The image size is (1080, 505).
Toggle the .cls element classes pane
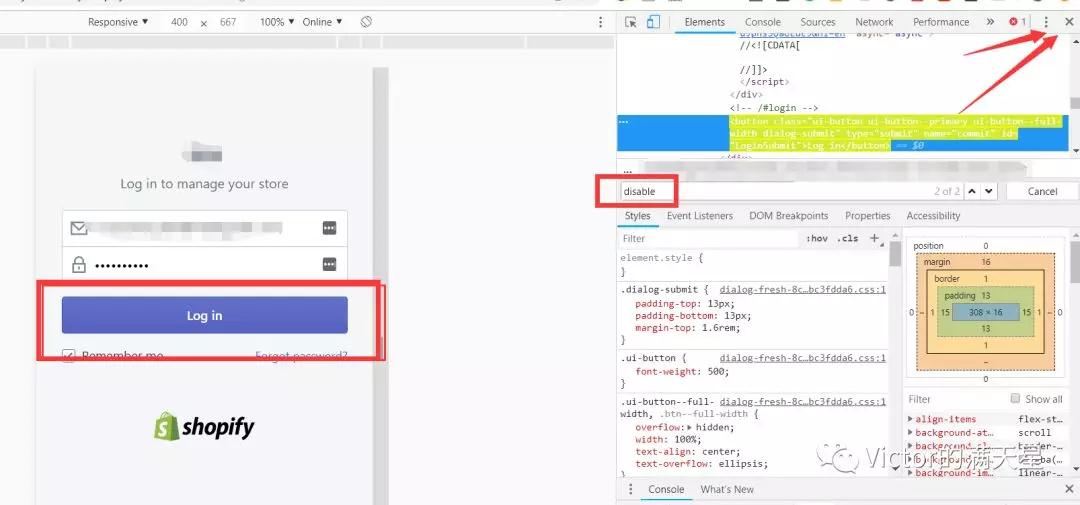(848, 238)
